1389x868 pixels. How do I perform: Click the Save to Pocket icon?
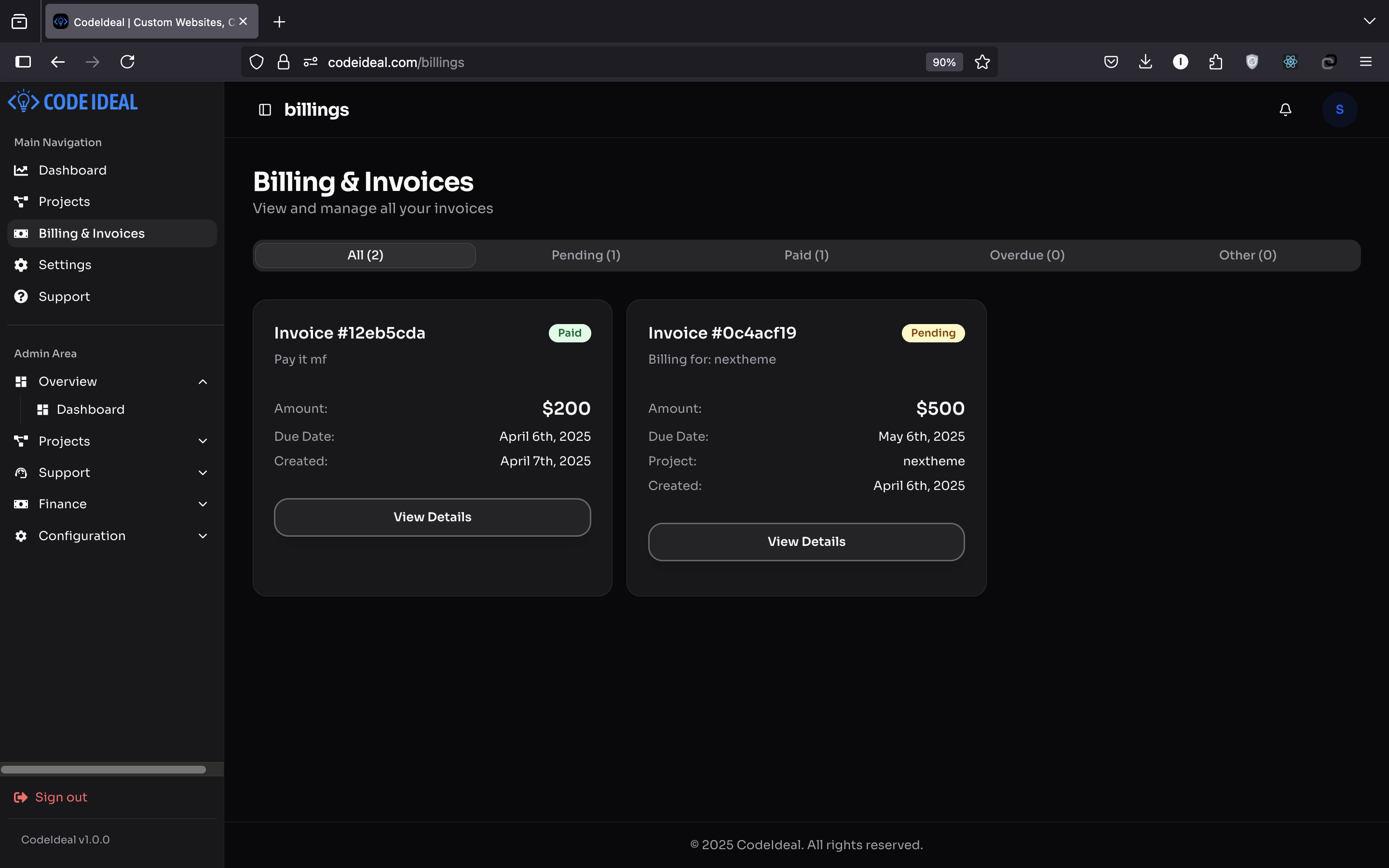pos(1111,62)
